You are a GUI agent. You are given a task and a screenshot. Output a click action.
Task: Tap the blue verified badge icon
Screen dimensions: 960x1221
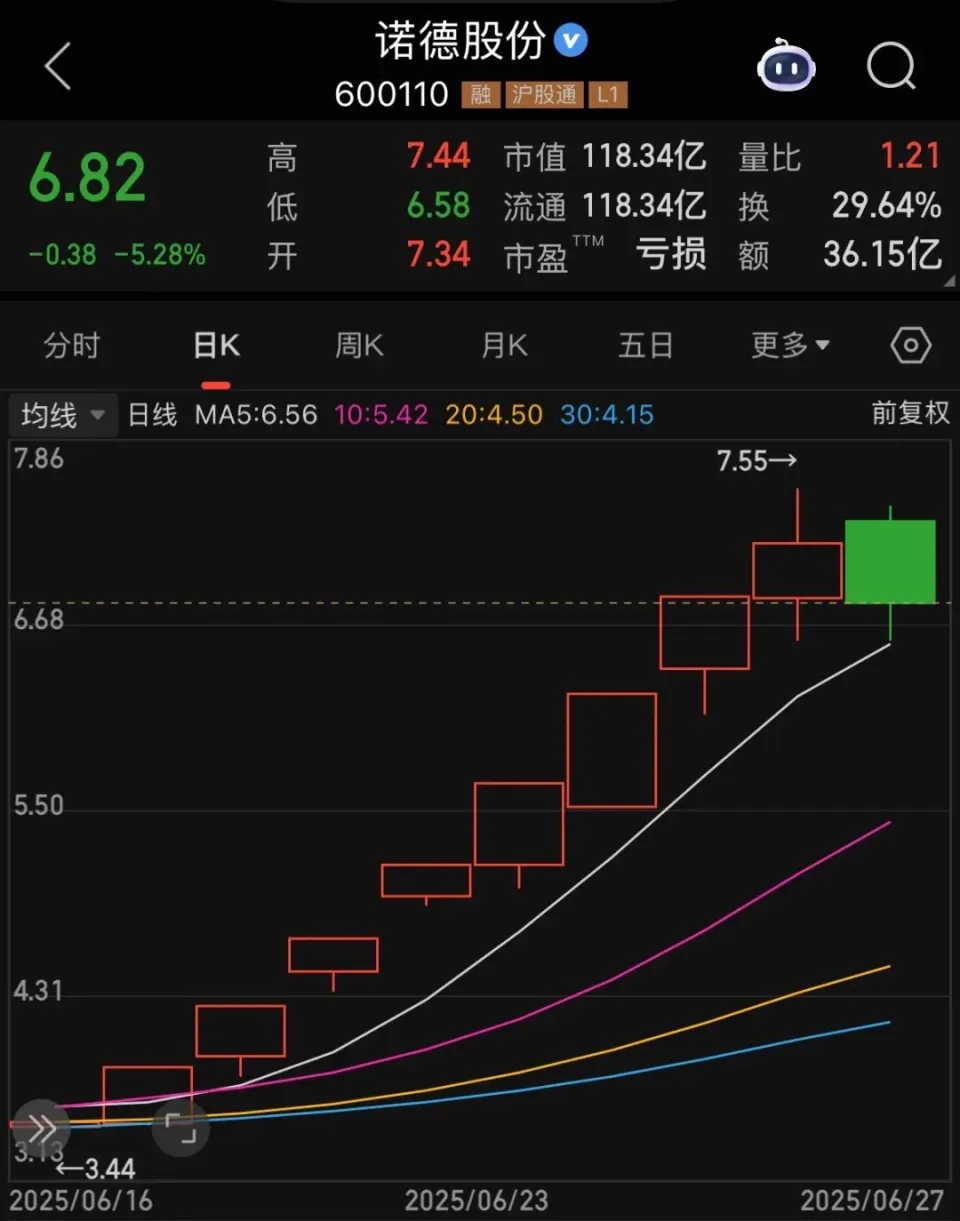tap(571, 41)
